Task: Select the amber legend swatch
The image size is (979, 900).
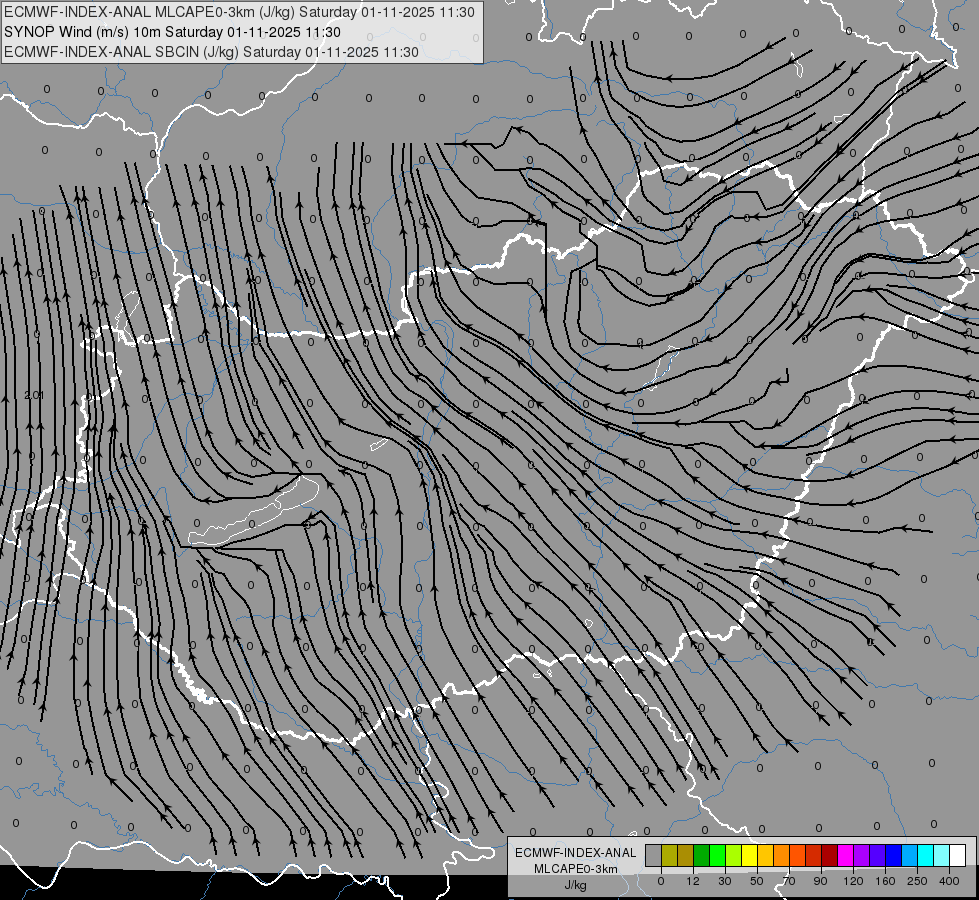Action: click(765, 855)
